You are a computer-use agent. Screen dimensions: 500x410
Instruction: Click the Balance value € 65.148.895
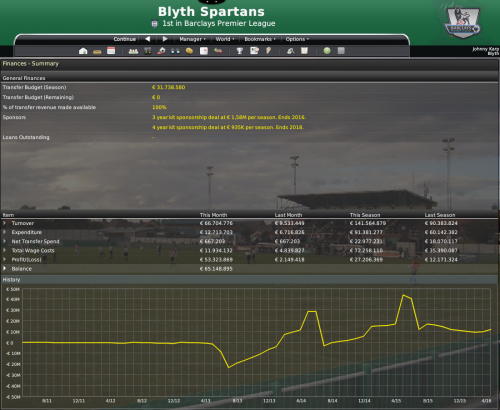(x=216, y=269)
